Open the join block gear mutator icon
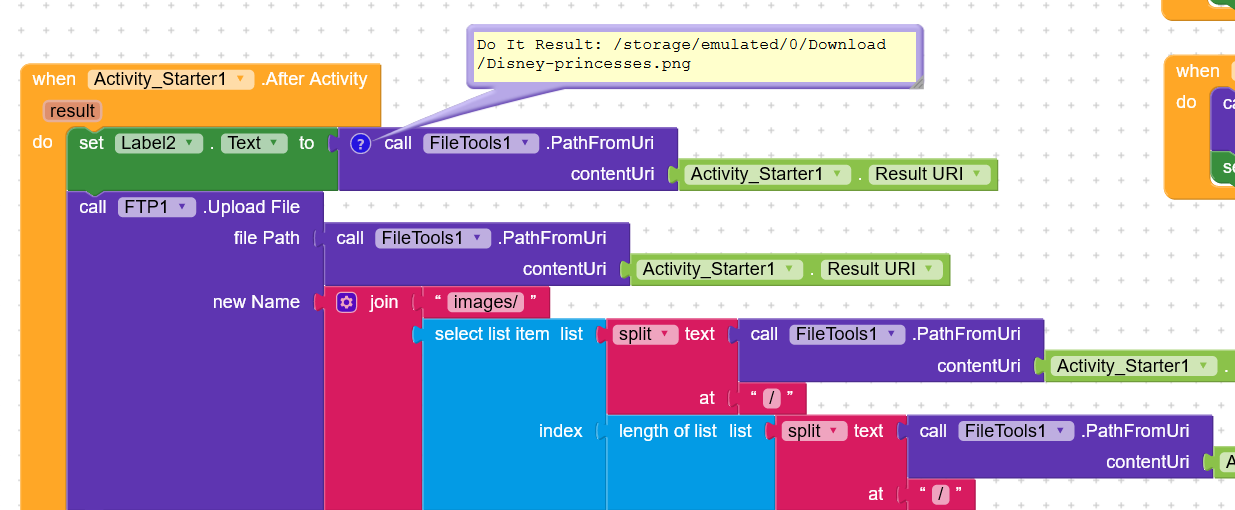The image size is (1235, 510). pos(347,302)
